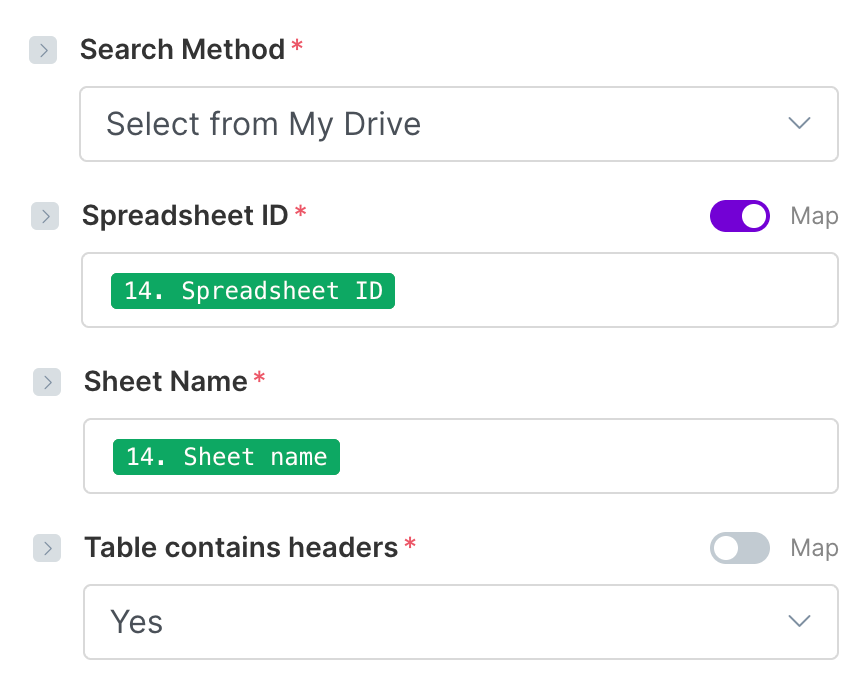Click the chevron icon beside Spreadsheet ID
This screenshot has width=862, height=676.
tap(45, 215)
